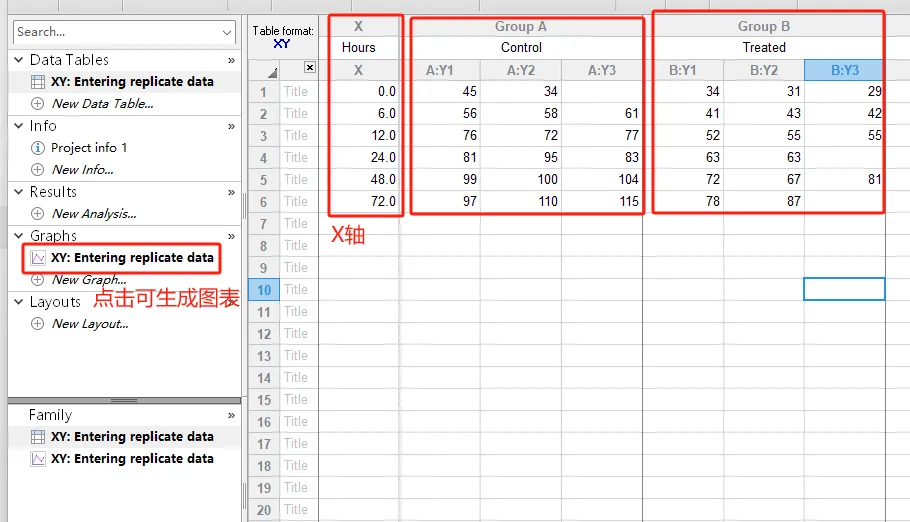Collapse the Data Tables section

coord(19,61)
